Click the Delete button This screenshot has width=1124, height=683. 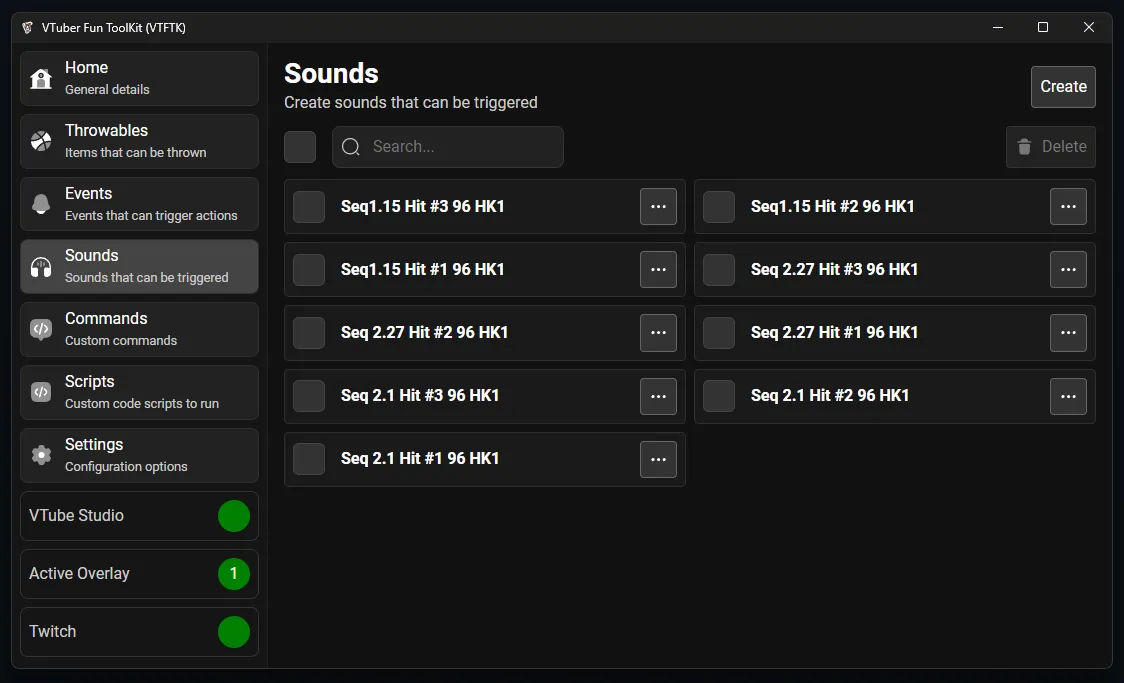(x=1051, y=147)
